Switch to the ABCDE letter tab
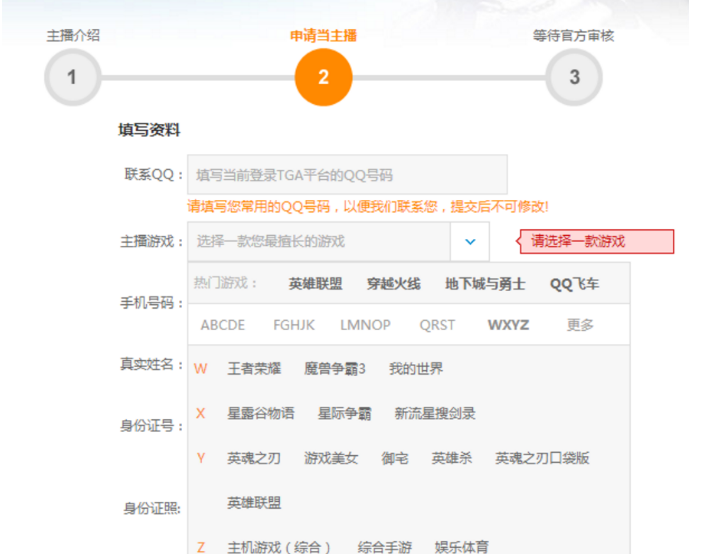The height and width of the screenshot is (560, 701). (222, 325)
